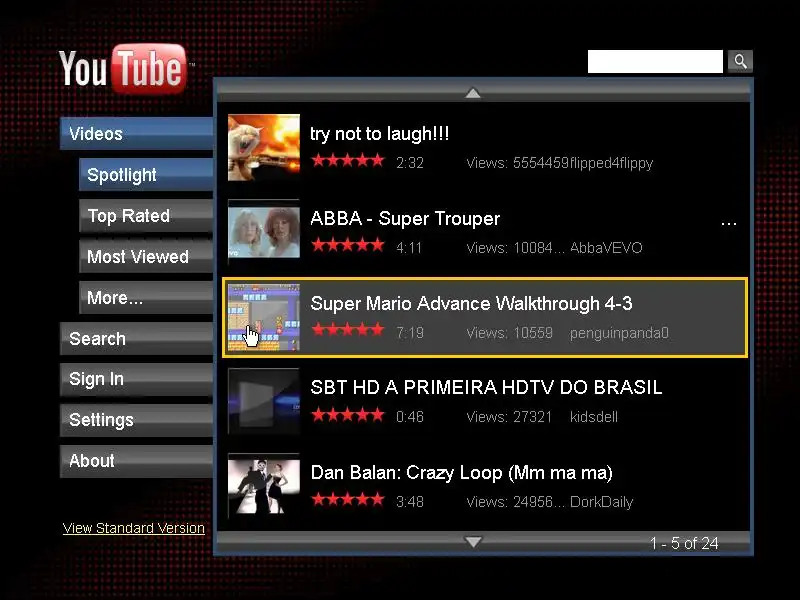
Task: Open the Videos menu
Action: [x=136, y=134]
